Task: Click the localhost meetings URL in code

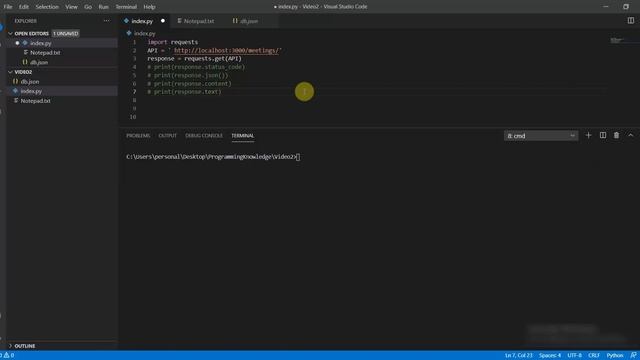Action: pyautogui.click(x=227, y=51)
